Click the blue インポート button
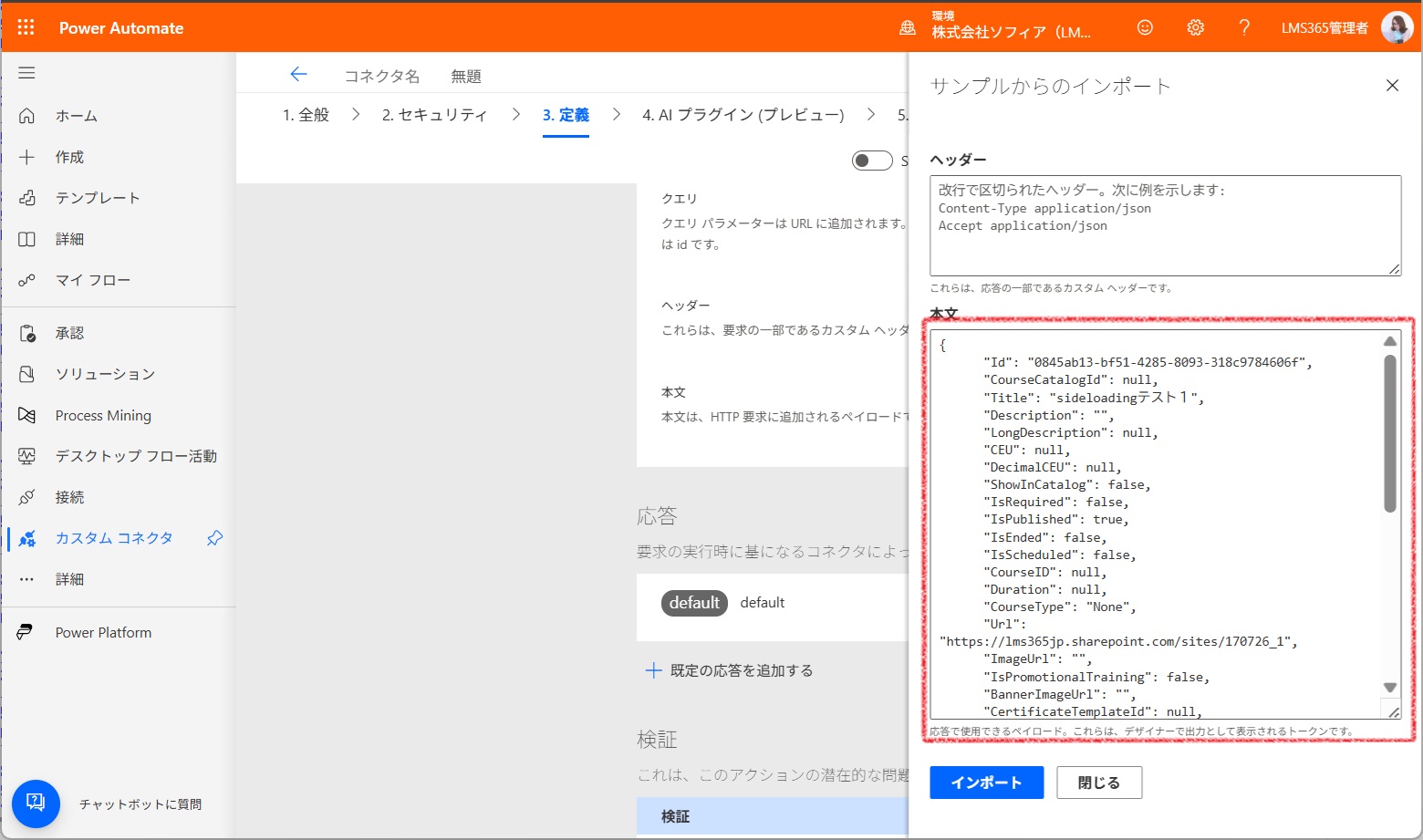The image size is (1423, 840). [x=986, y=783]
